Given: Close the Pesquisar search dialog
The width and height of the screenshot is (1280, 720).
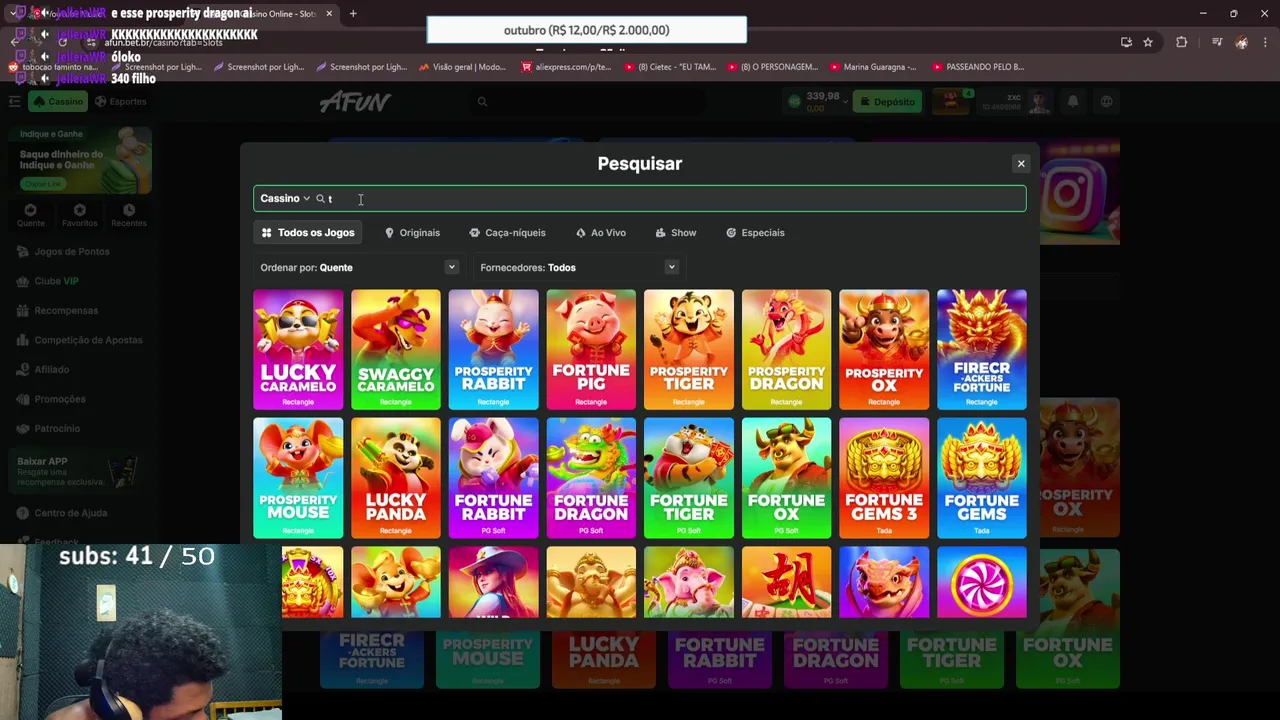Looking at the screenshot, I should click(1021, 163).
